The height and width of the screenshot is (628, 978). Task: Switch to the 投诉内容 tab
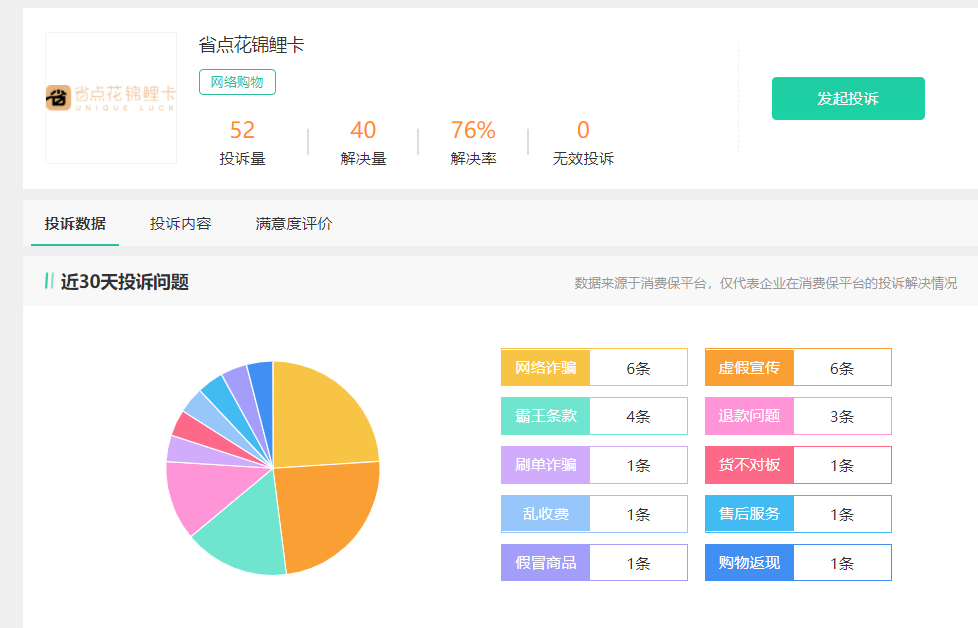180,224
